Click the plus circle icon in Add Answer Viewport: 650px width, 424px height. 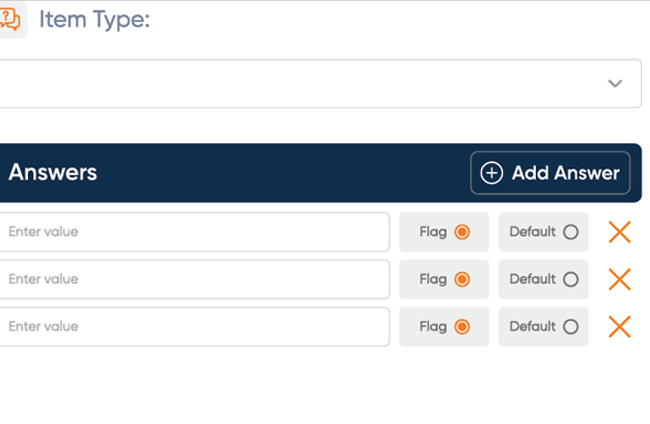[492, 173]
